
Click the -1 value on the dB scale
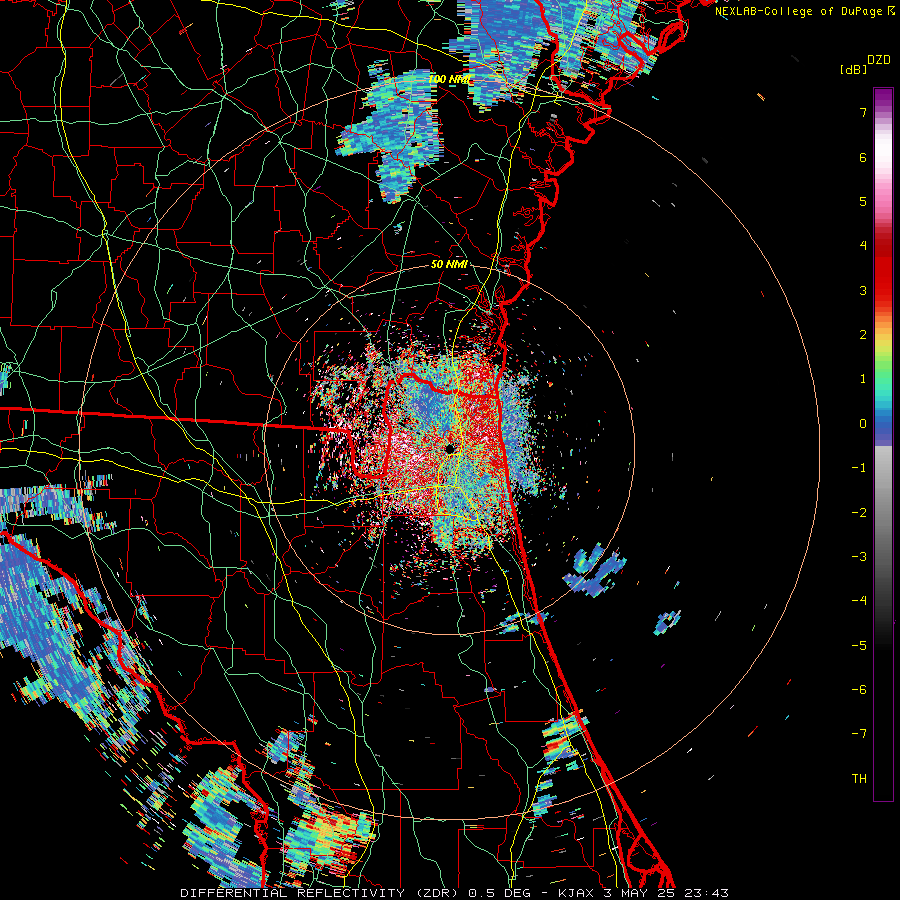click(859, 468)
